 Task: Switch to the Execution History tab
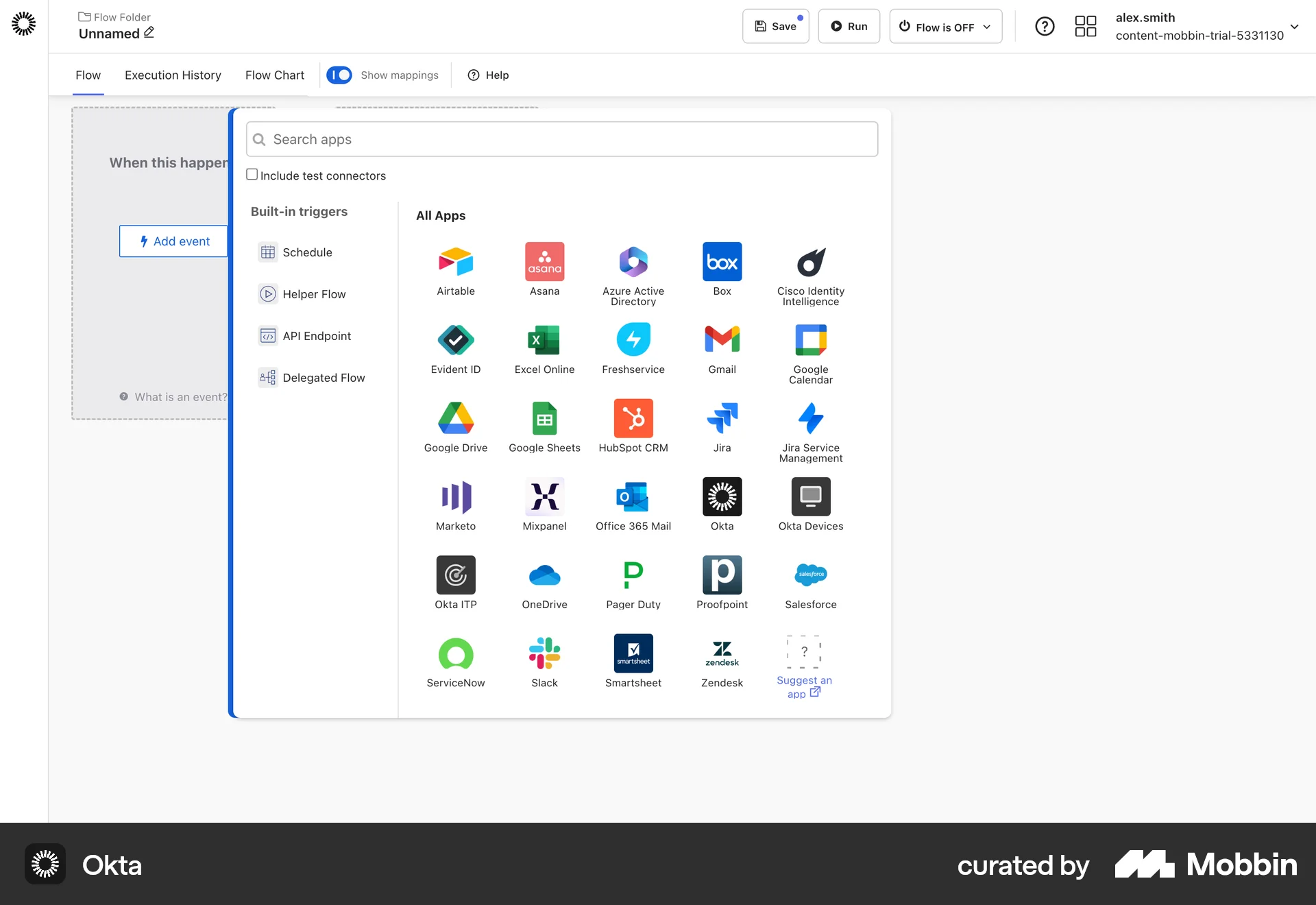[x=173, y=75]
